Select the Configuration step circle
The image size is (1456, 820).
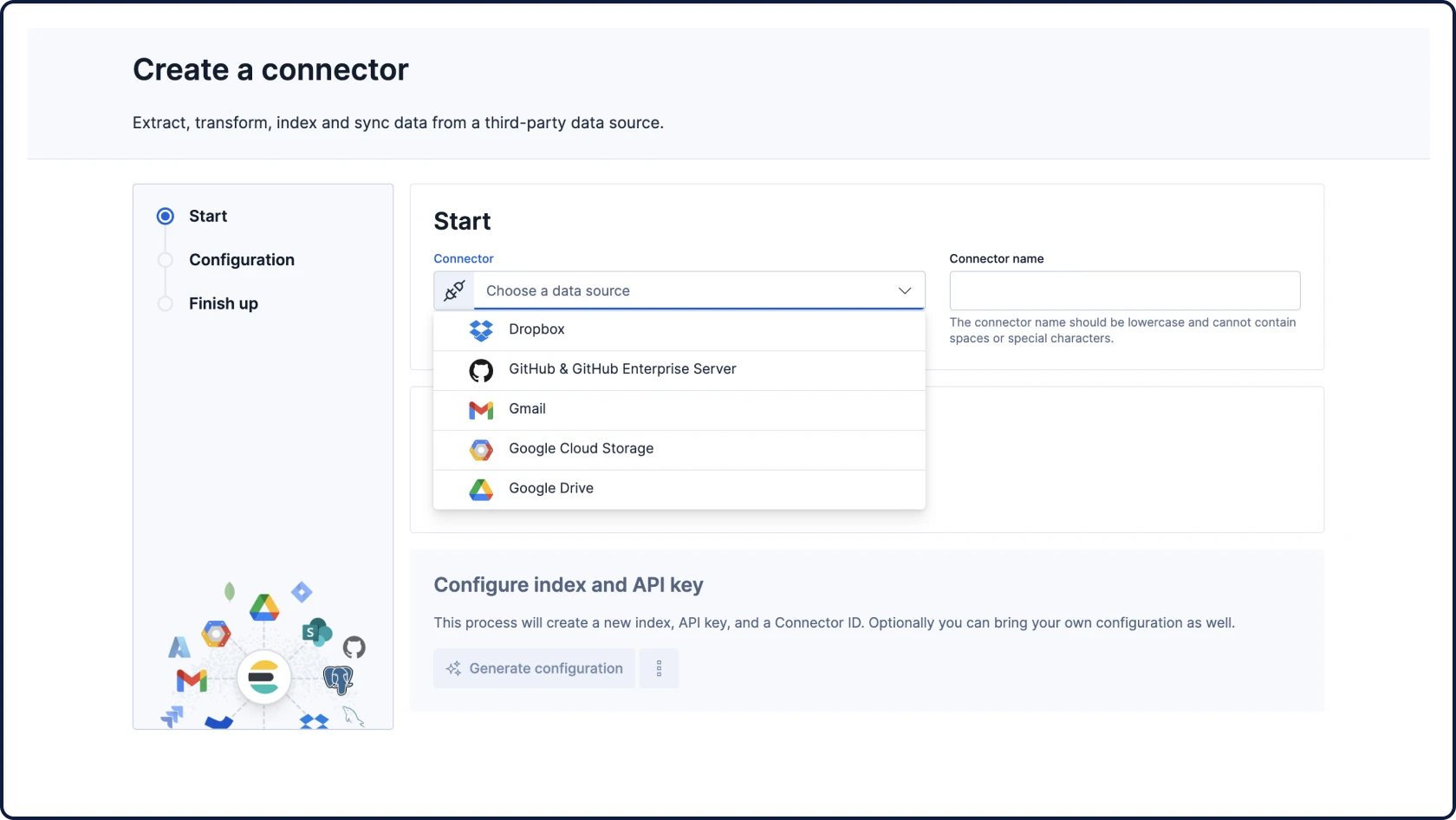165,260
